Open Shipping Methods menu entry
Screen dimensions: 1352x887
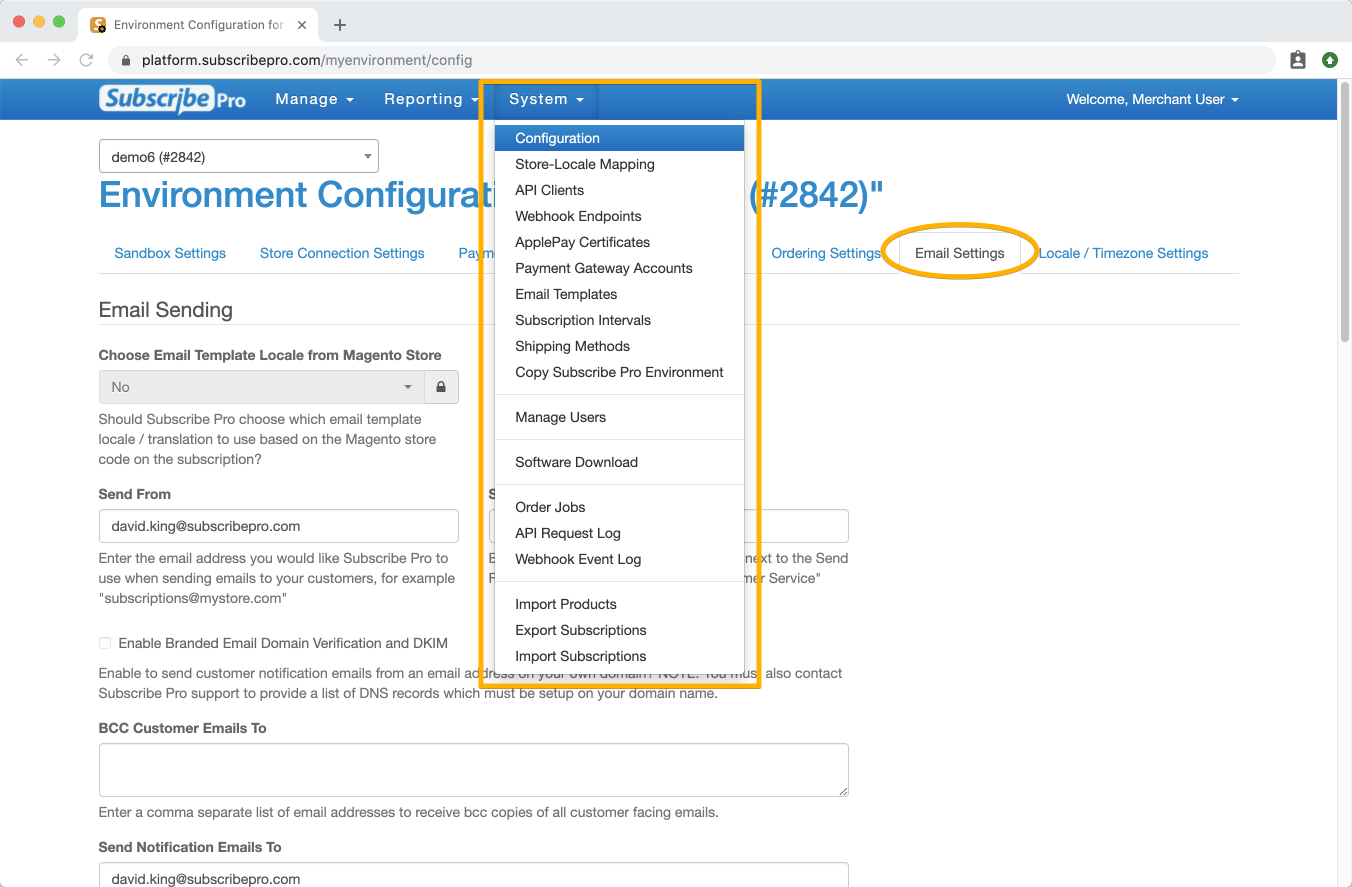[x=619, y=346]
